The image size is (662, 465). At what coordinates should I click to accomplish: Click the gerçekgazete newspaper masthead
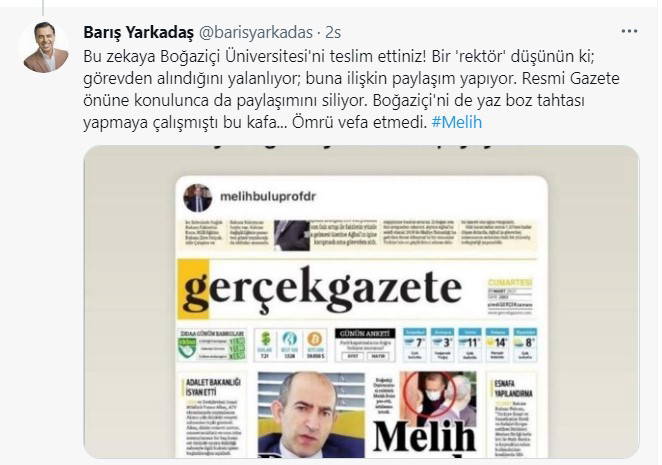tap(323, 288)
